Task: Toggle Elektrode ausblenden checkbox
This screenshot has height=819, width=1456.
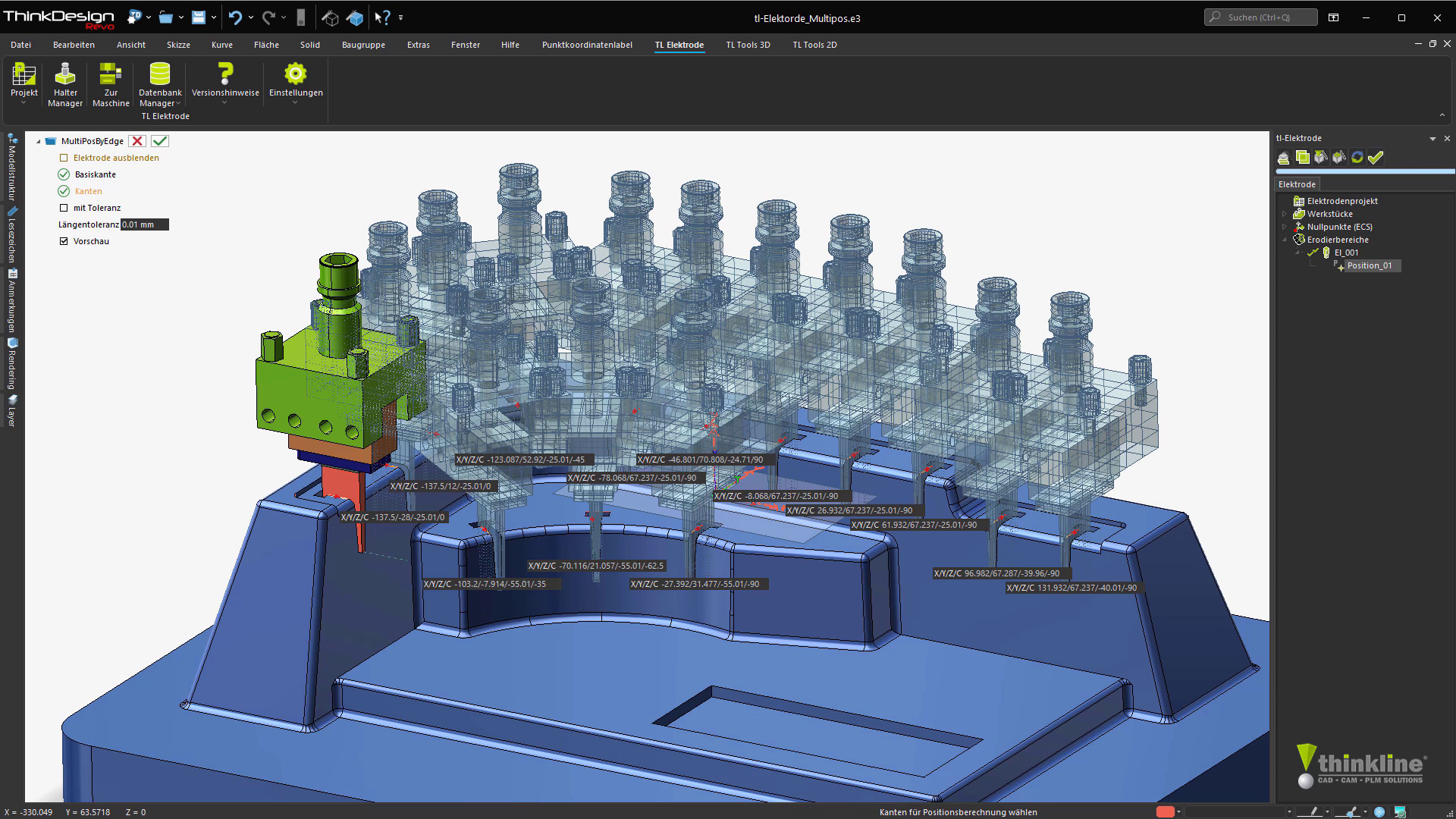Action: click(64, 158)
